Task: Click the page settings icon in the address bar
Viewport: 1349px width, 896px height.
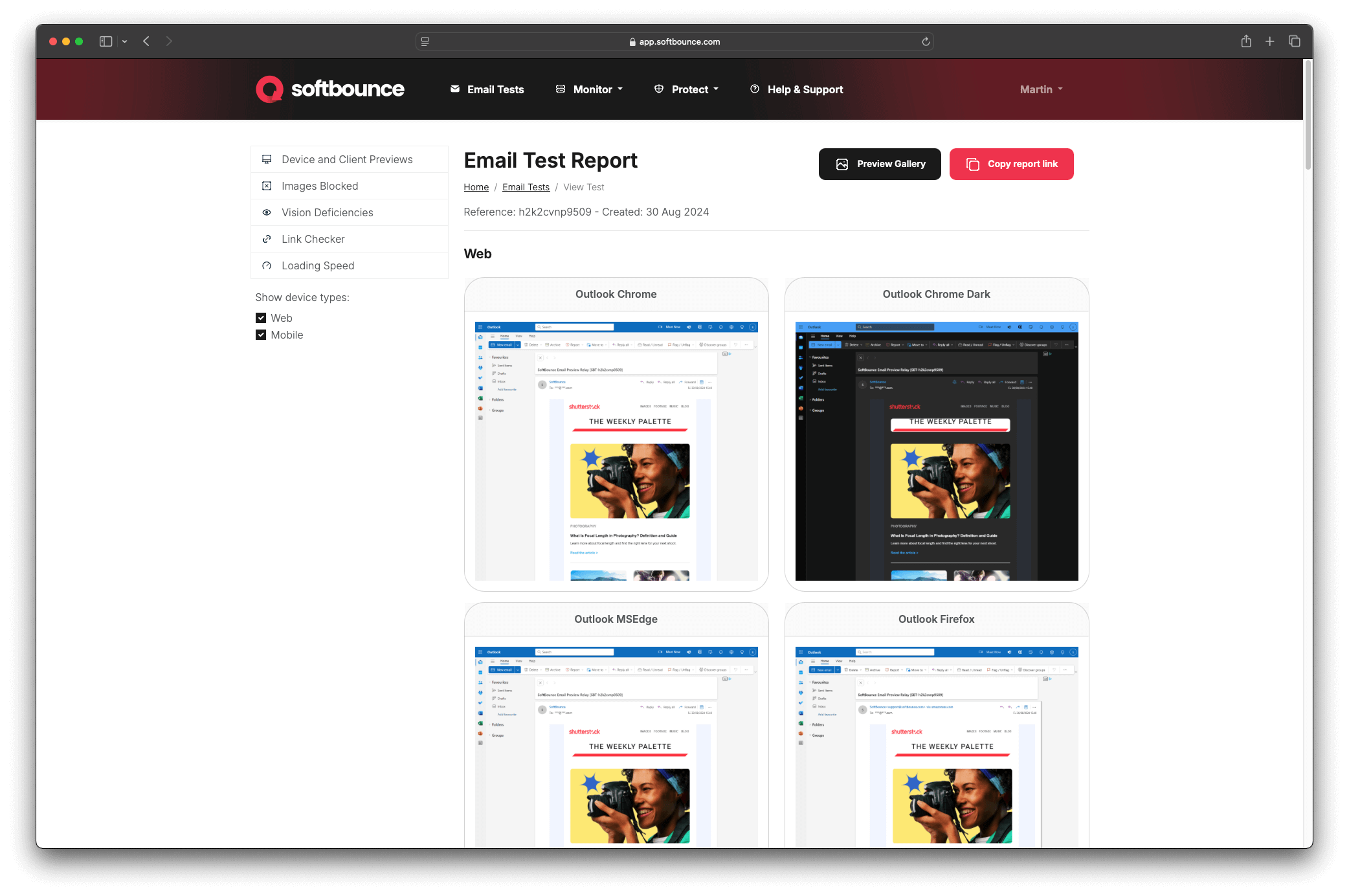Action: (425, 41)
